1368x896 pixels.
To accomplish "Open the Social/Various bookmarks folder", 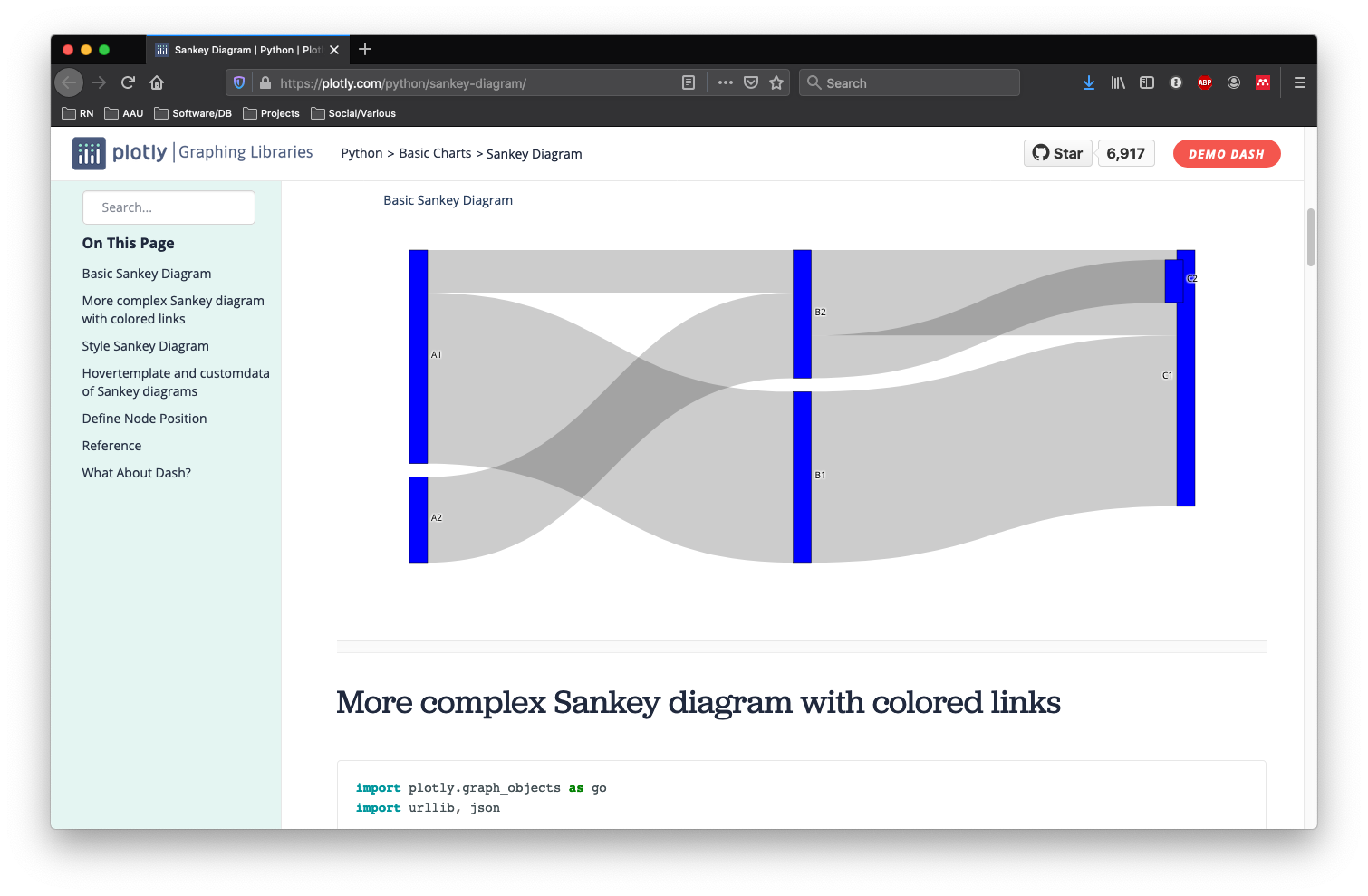I will pos(353,113).
